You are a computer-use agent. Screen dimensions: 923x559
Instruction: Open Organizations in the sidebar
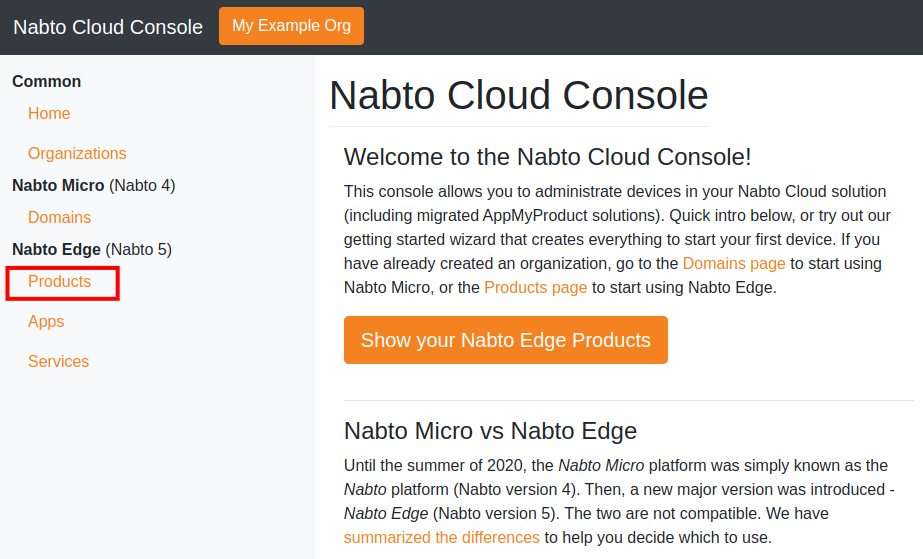[x=77, y=154]
